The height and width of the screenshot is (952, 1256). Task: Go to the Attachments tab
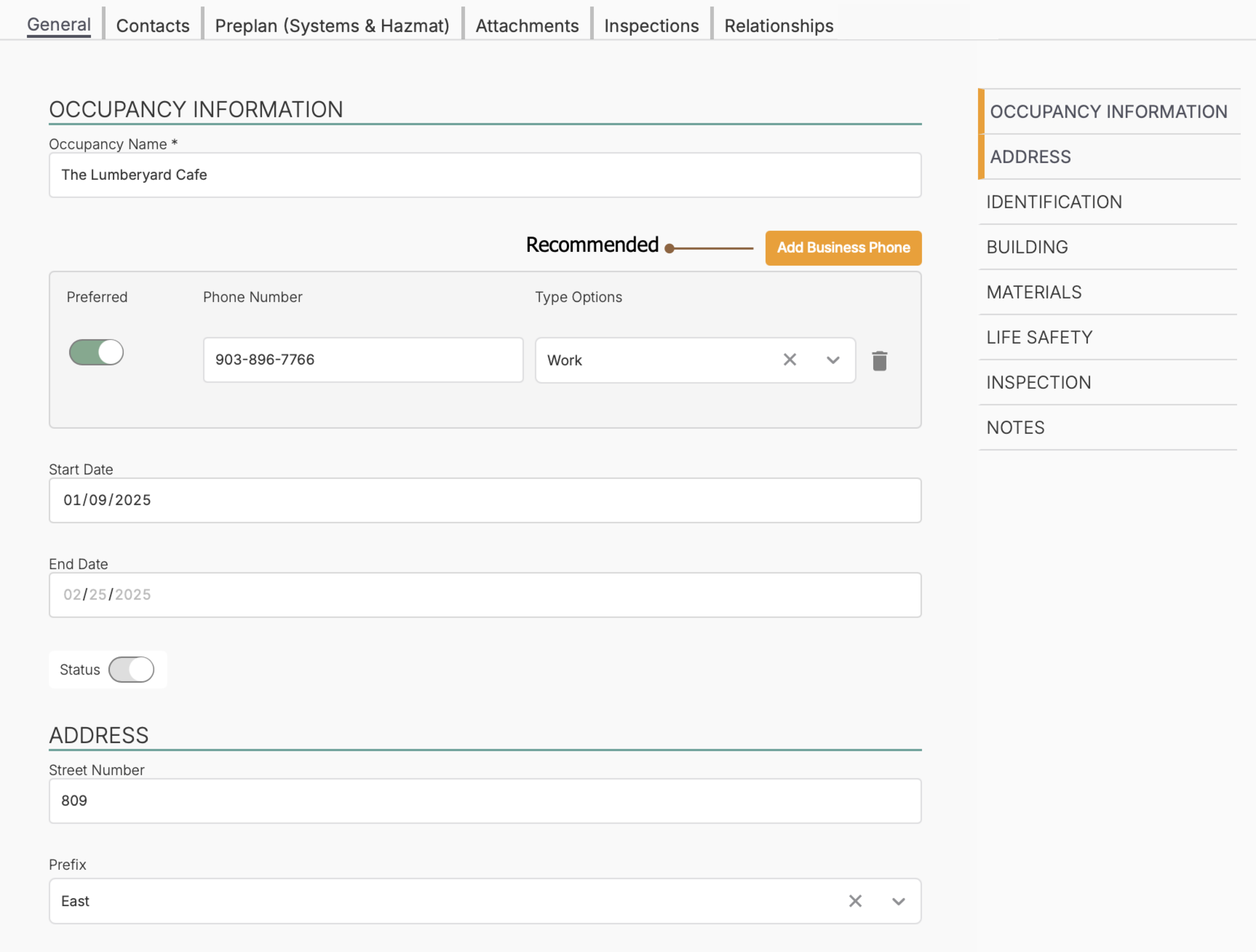pos(527,25)
